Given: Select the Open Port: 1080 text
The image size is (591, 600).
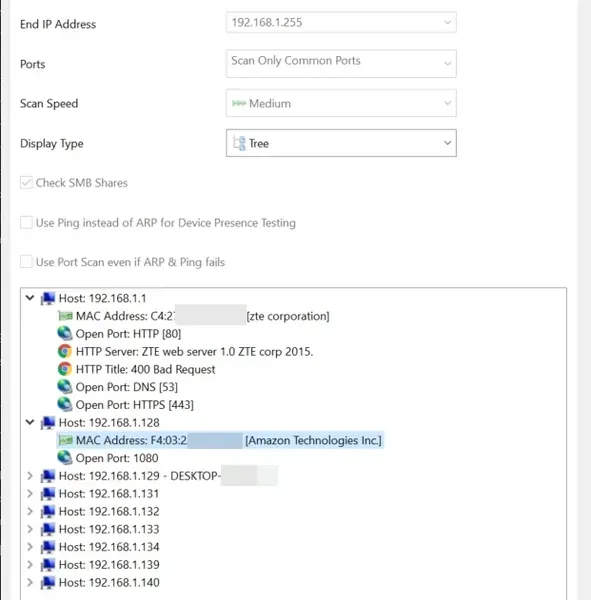Looking at the screenshot, I should (117, 458).
